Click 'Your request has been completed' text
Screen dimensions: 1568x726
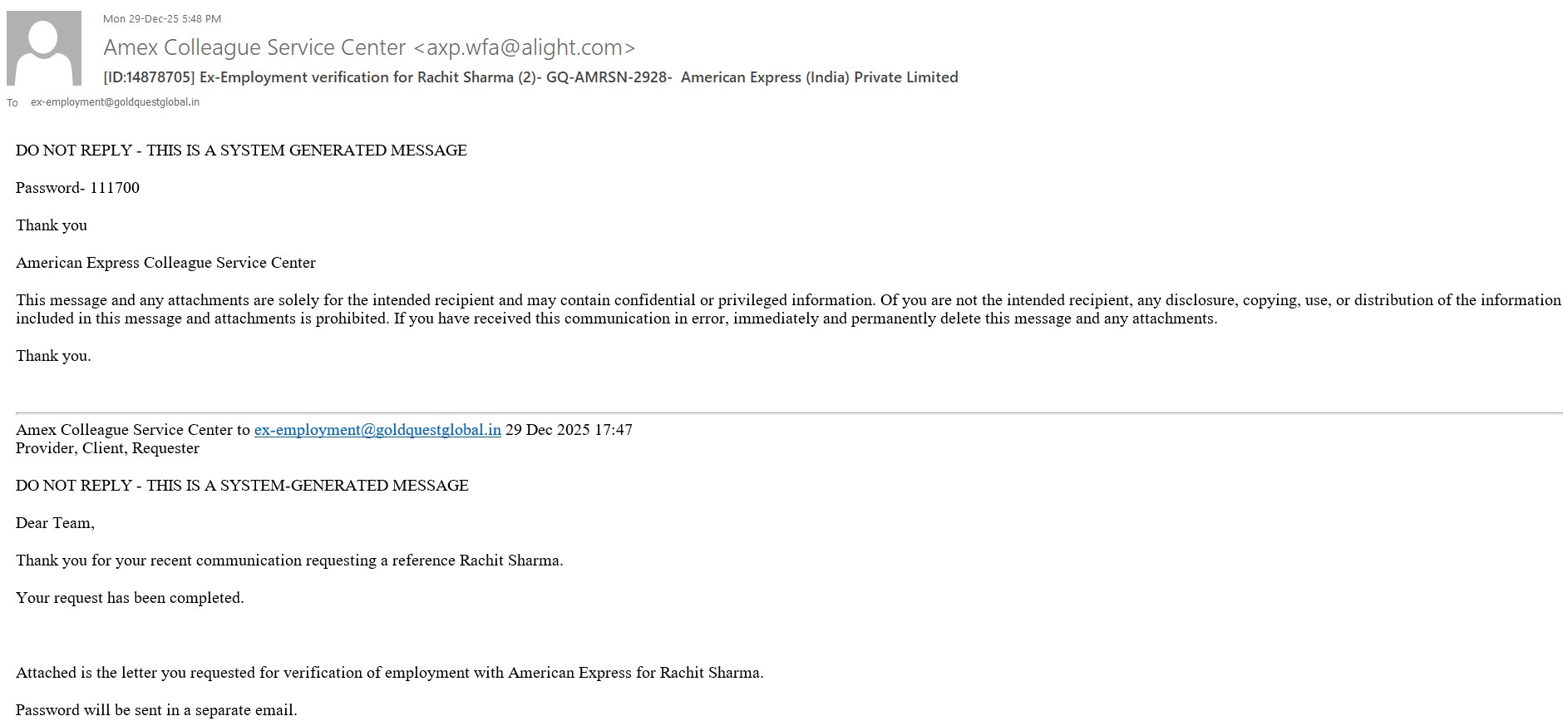tap(130, 598)
